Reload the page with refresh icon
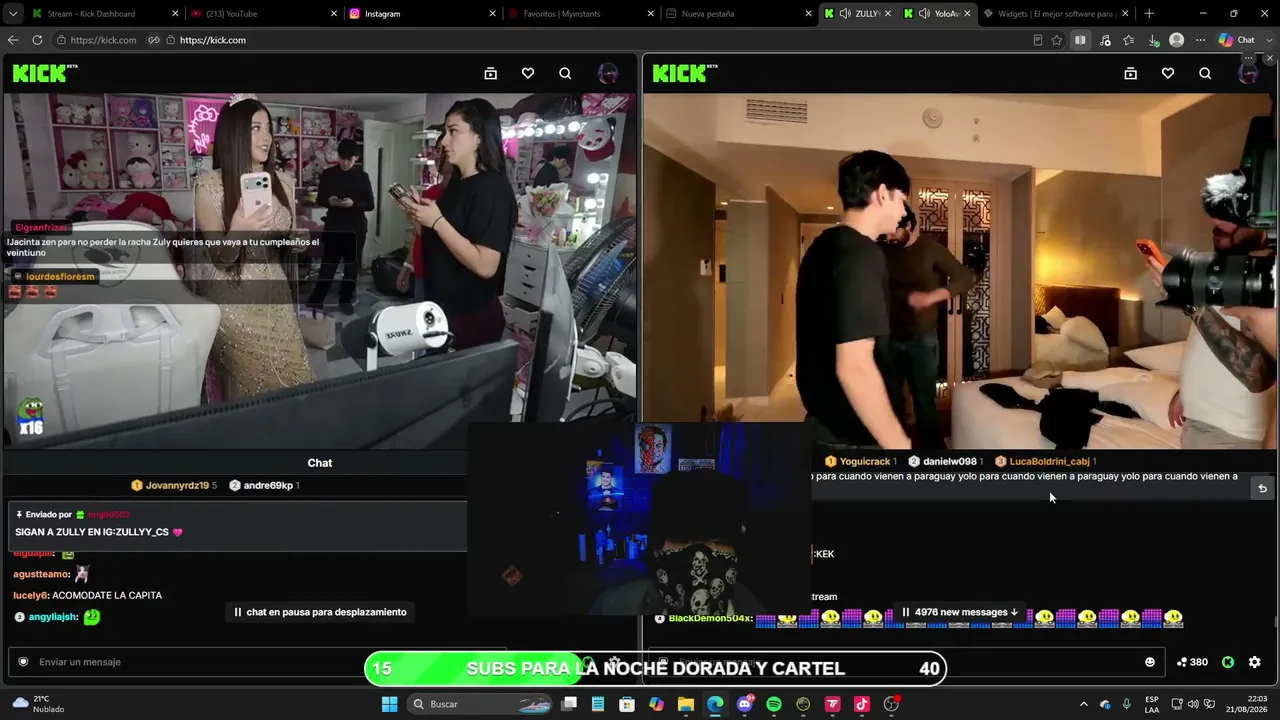Image resolution: width=1280 pixels, height=720 pixels. coord(37,40)
